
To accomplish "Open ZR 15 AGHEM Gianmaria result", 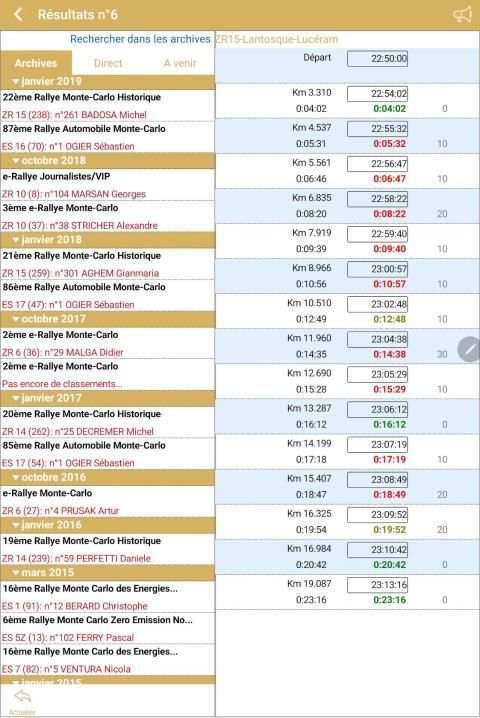I will (81, 273).
